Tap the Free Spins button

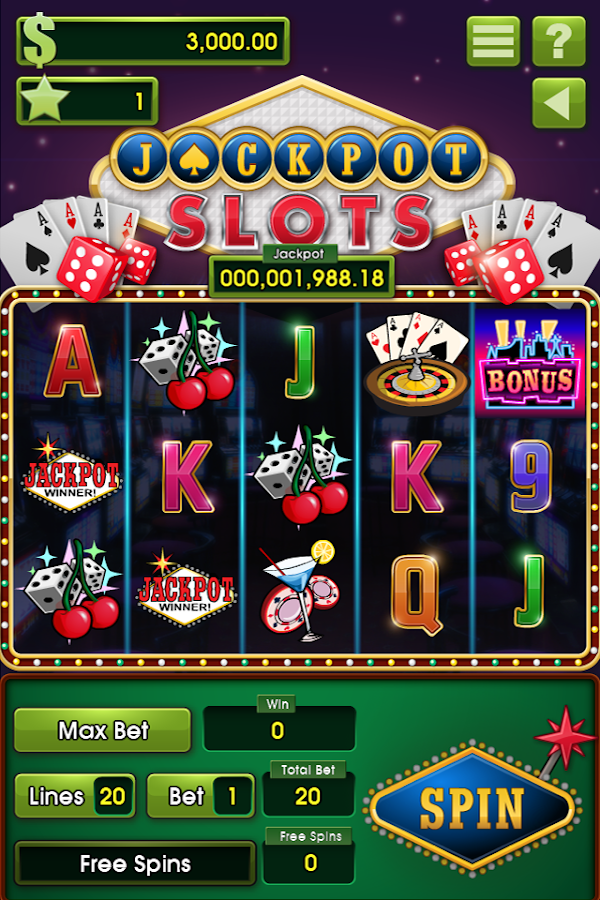pyautogui.click(x=135, y=864)
